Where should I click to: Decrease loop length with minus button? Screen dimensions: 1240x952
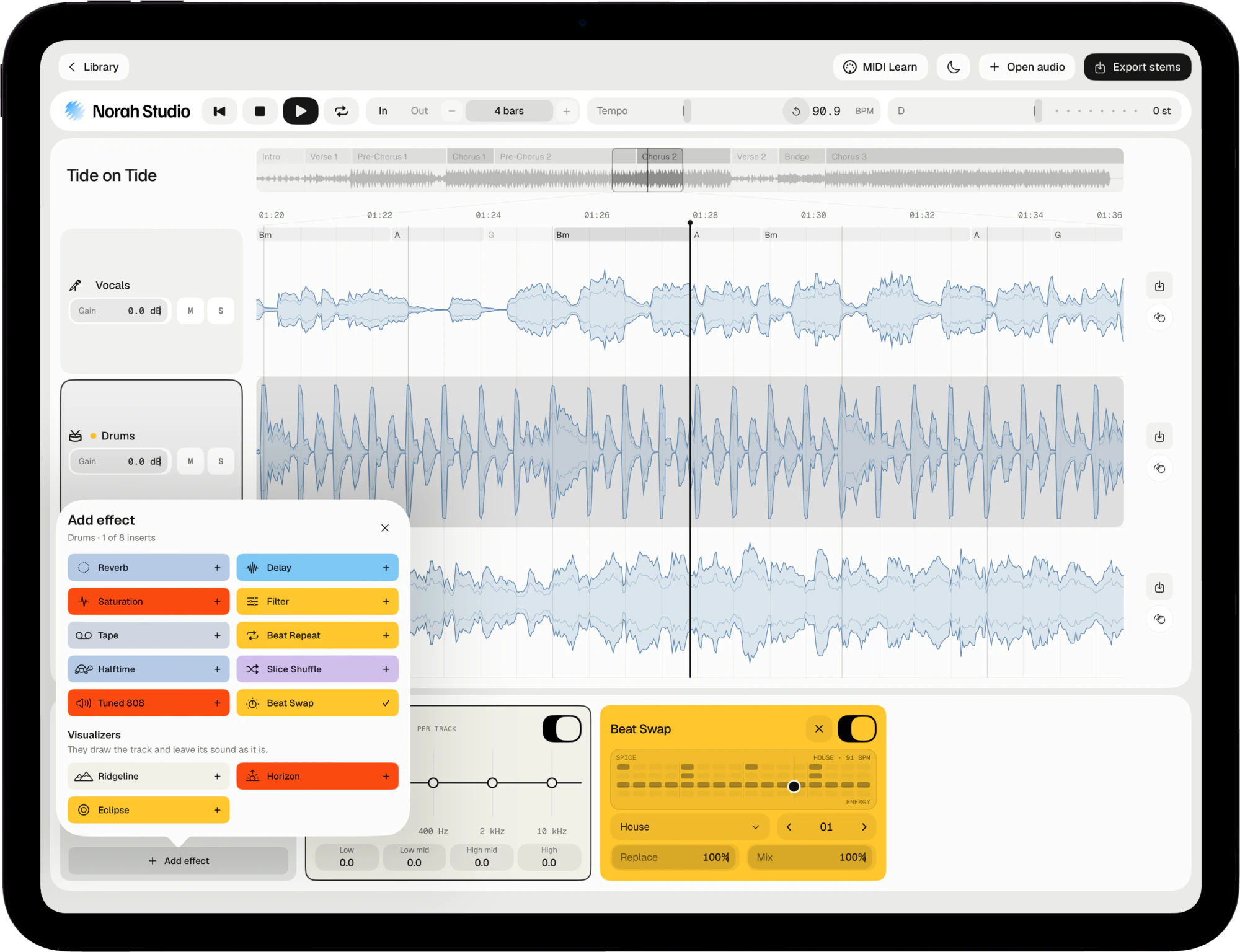tap(452, 111)
